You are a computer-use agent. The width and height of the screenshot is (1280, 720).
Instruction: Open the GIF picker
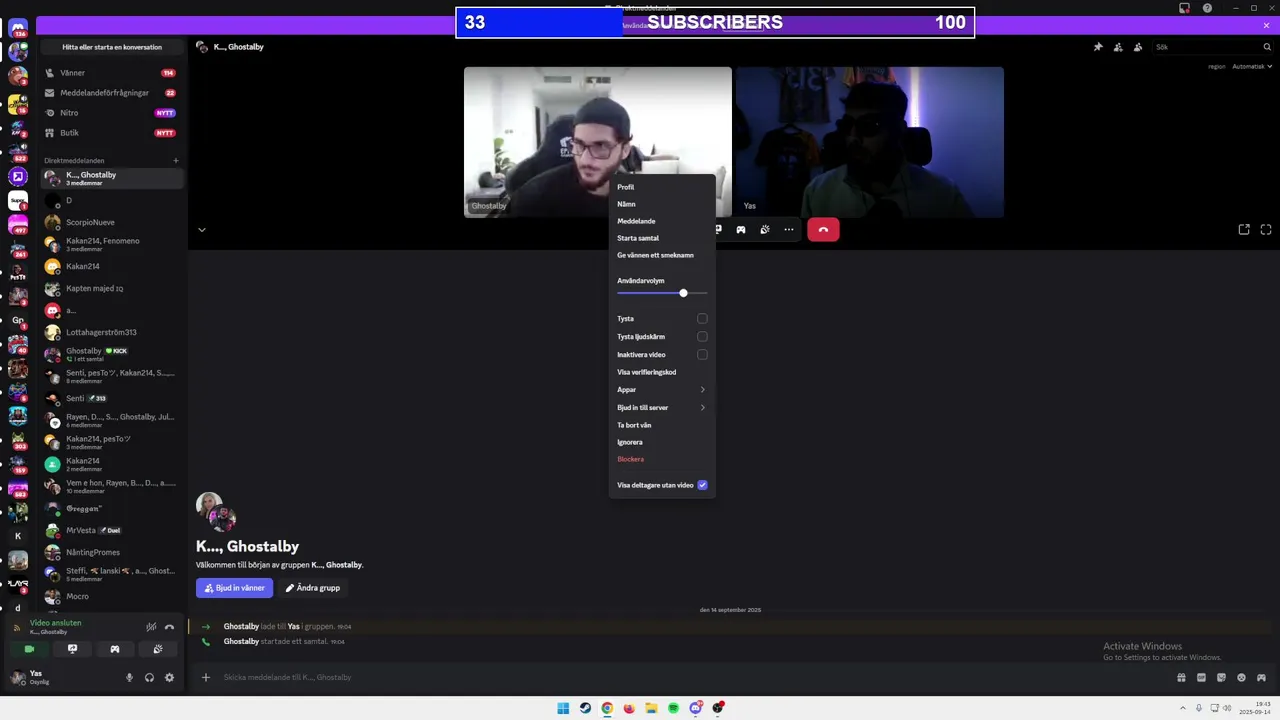[x=1201, y=677]
